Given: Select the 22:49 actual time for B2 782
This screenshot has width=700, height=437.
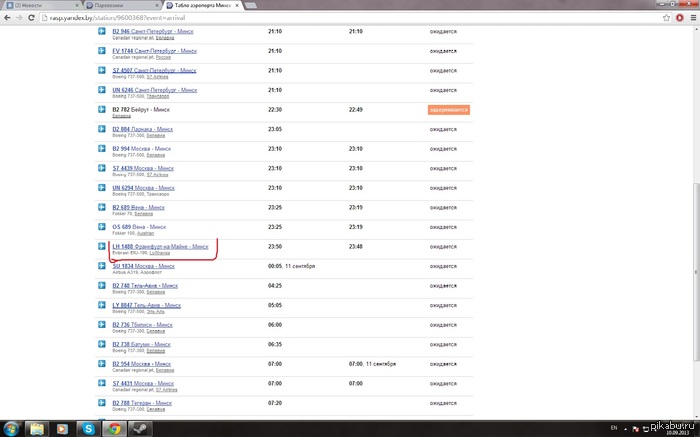Looking at the screenshot, I should 356,109.
